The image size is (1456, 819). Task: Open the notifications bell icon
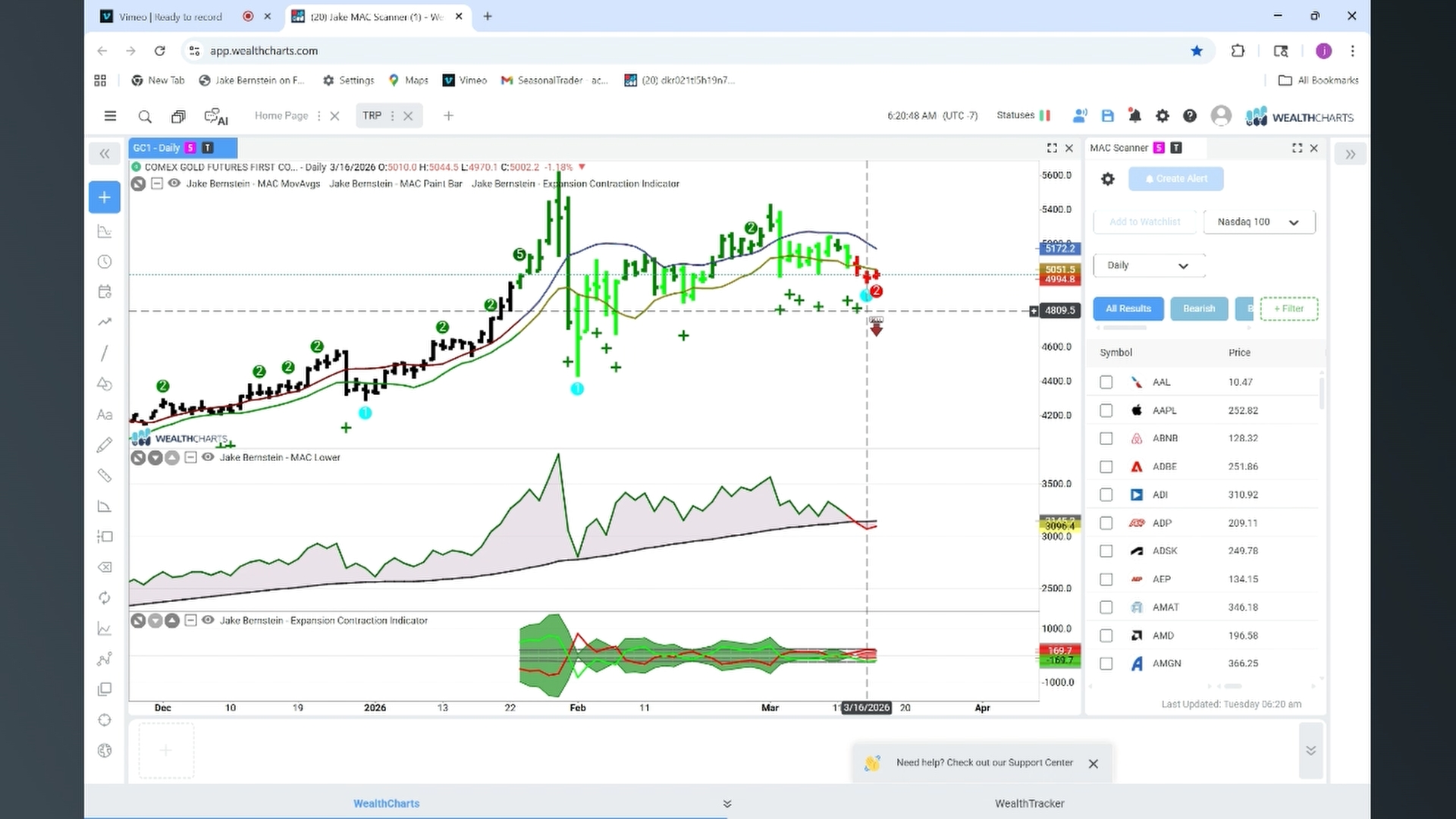1134,116
